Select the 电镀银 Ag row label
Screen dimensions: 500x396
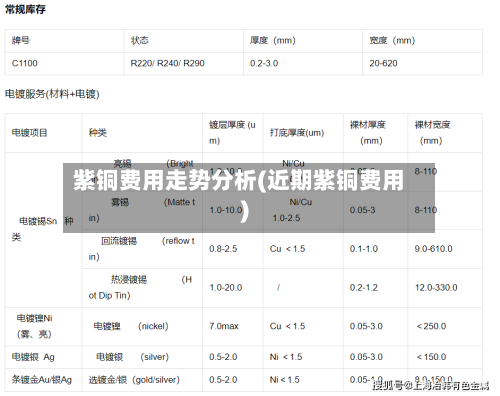tap(33, 357)
